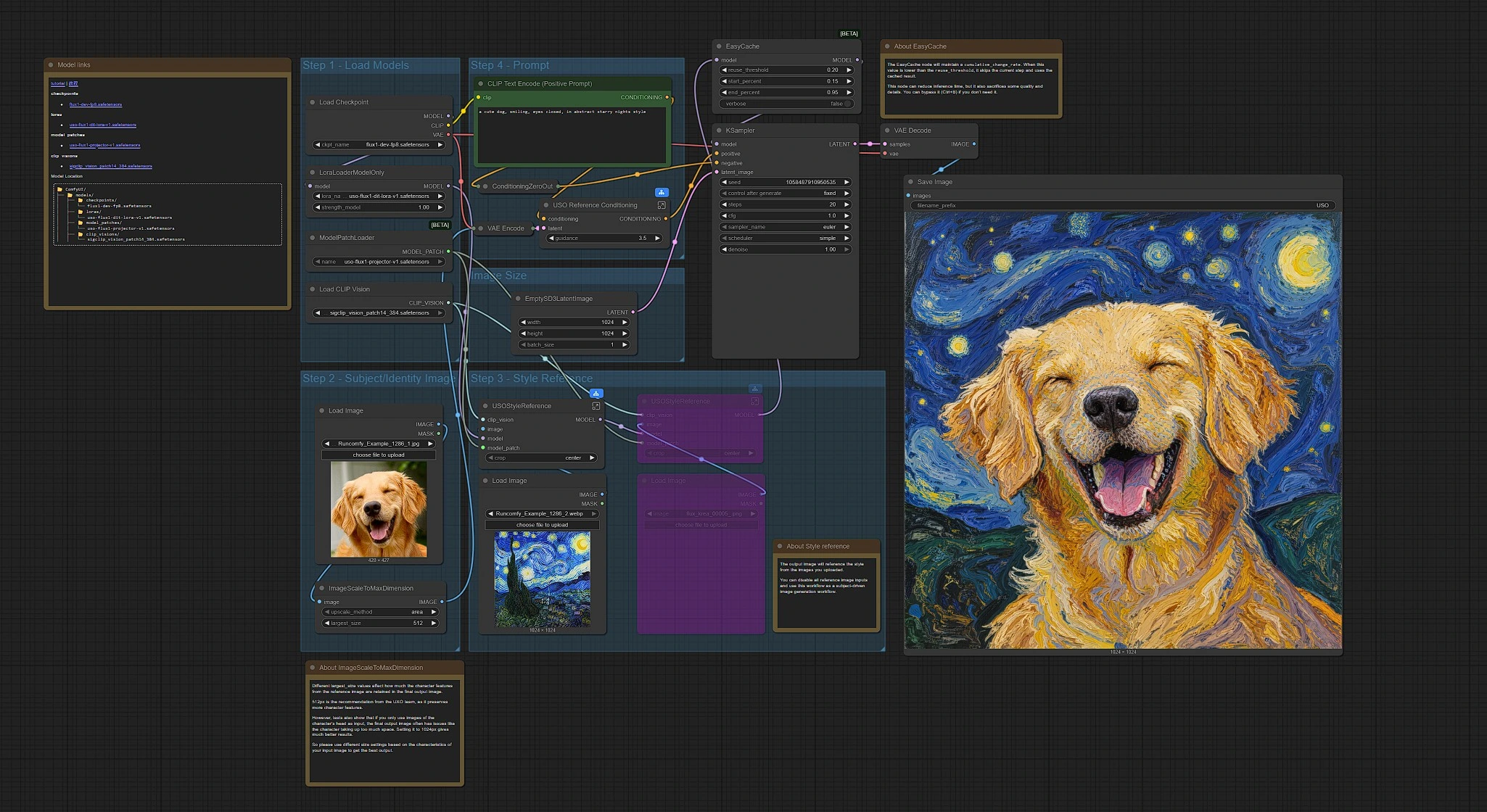Open control after generate combo set to fixed

coord(786,194)
